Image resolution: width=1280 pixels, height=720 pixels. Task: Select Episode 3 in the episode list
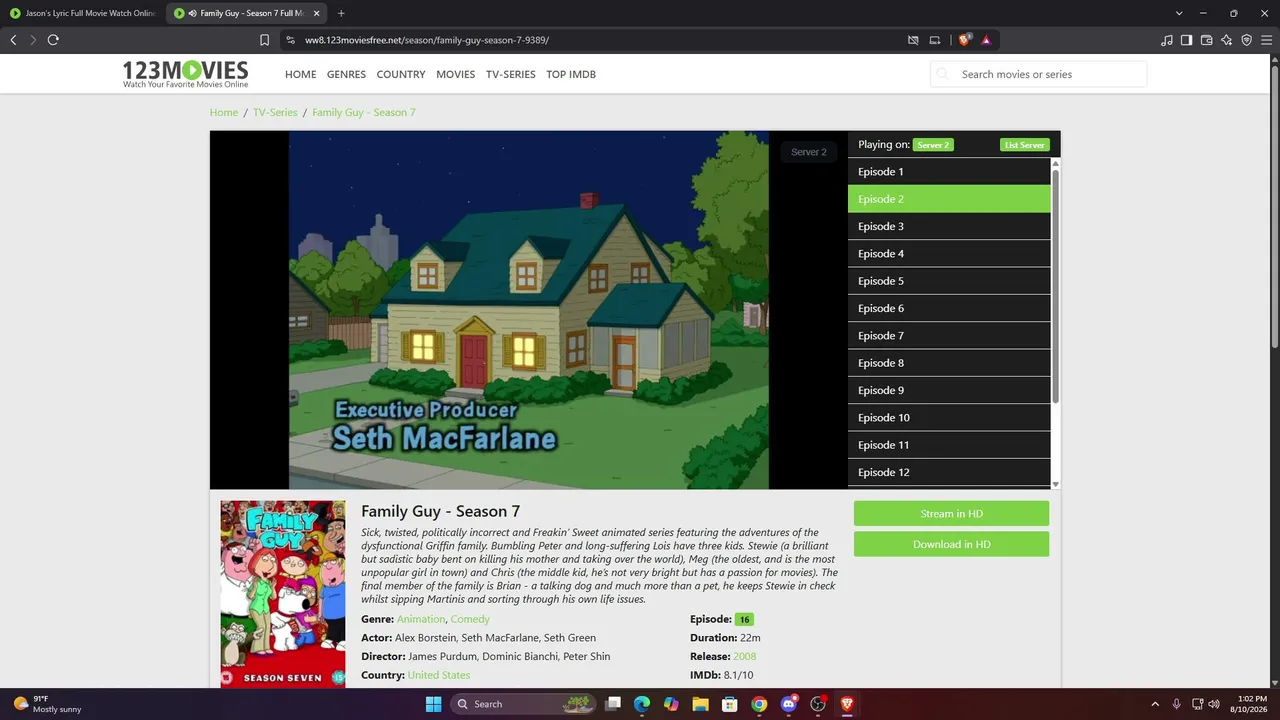(949, 226)
